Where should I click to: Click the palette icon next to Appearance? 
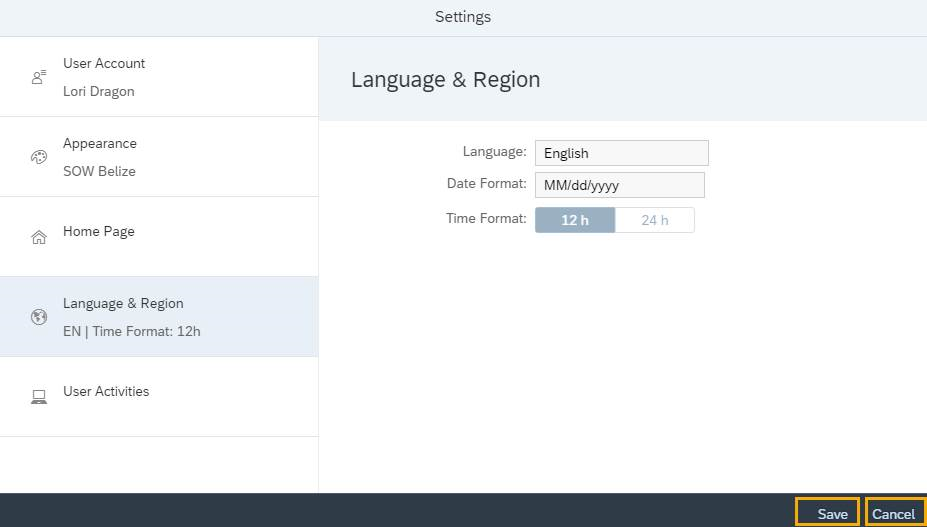pos(39,157)
